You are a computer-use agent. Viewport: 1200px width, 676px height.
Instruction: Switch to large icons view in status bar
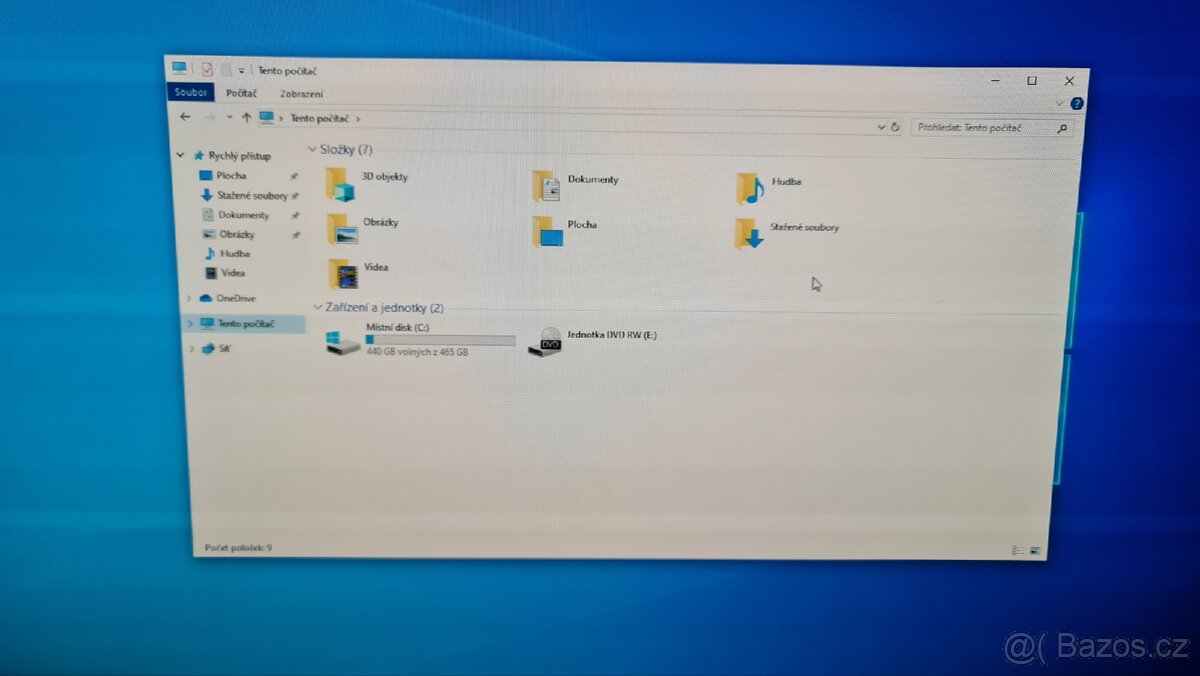1033,549
